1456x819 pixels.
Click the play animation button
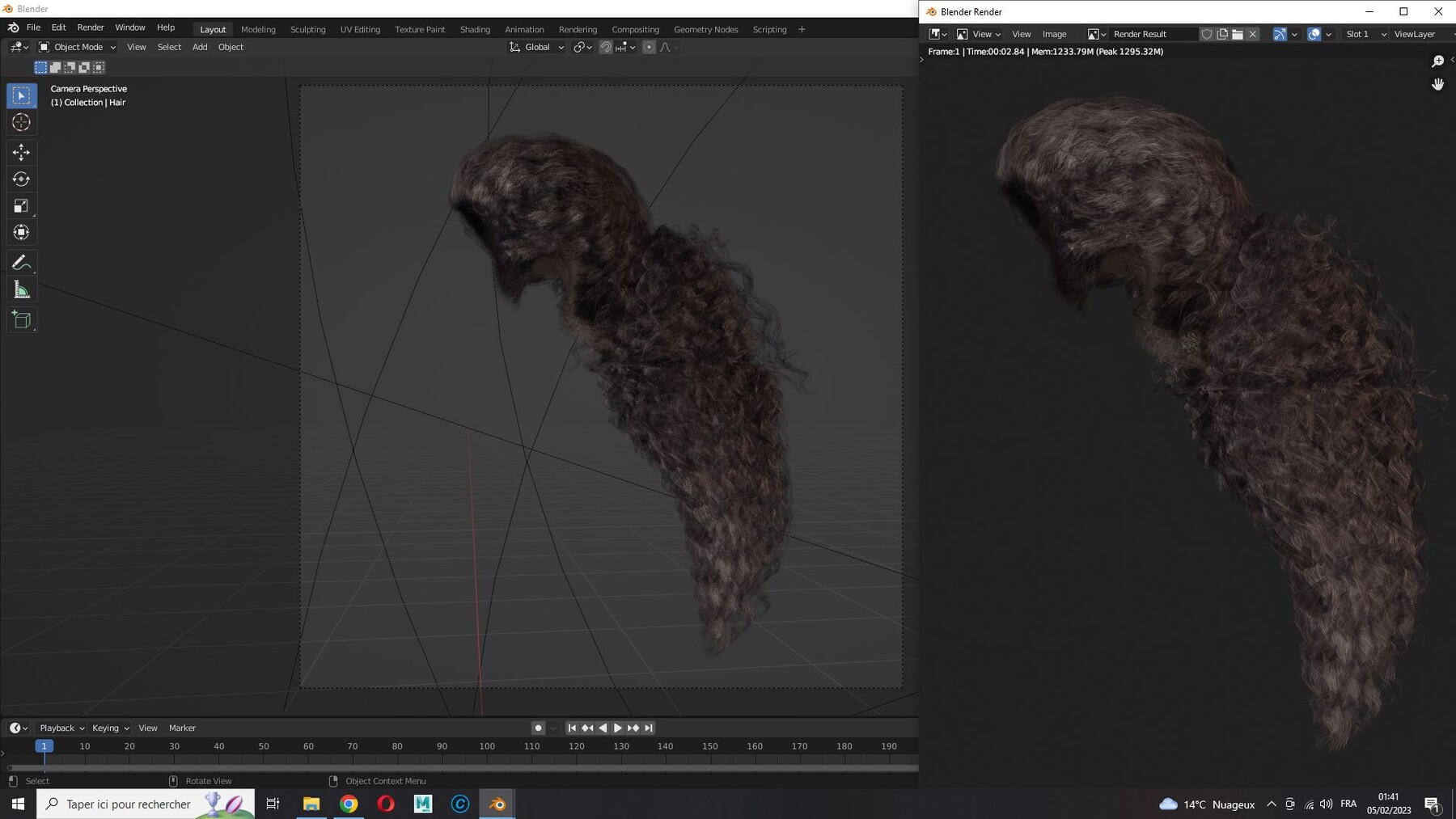pyautogui.click(x=618, y=728)
